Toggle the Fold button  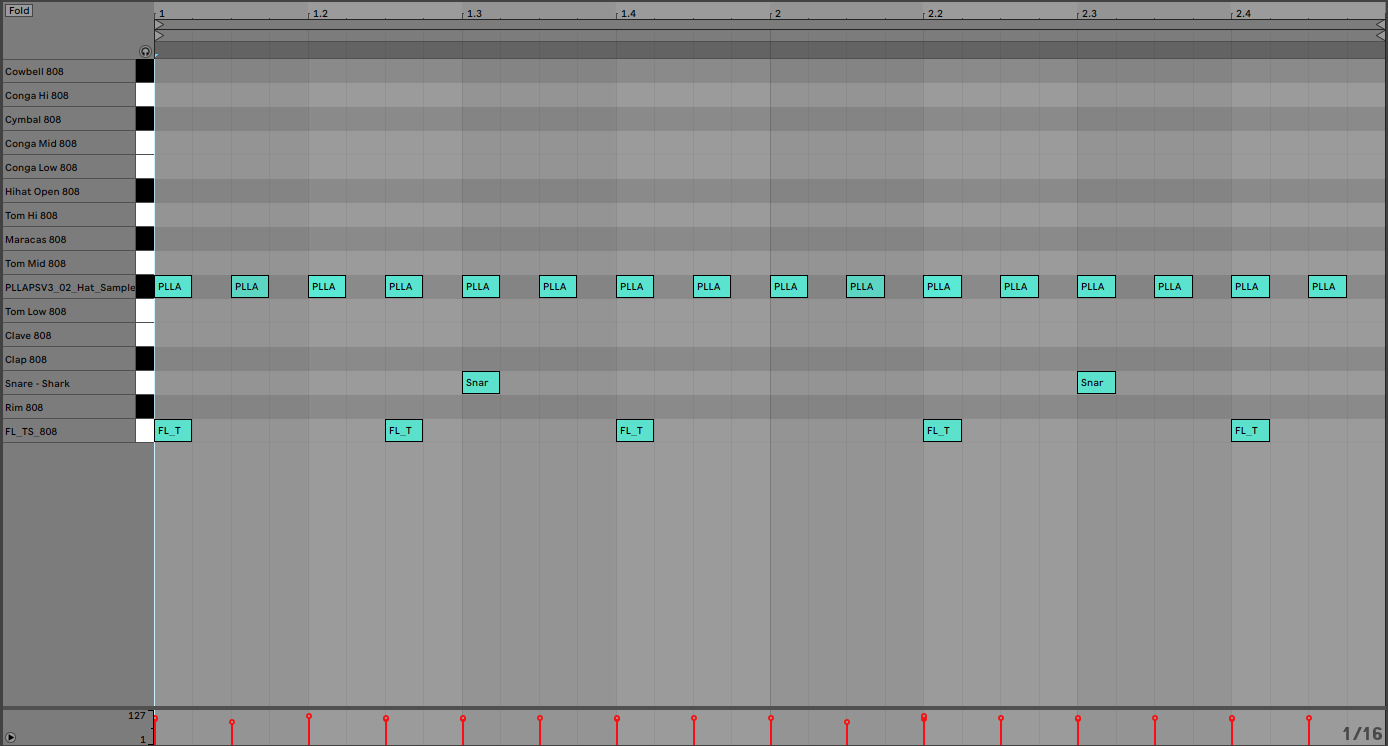click(17, 10)
